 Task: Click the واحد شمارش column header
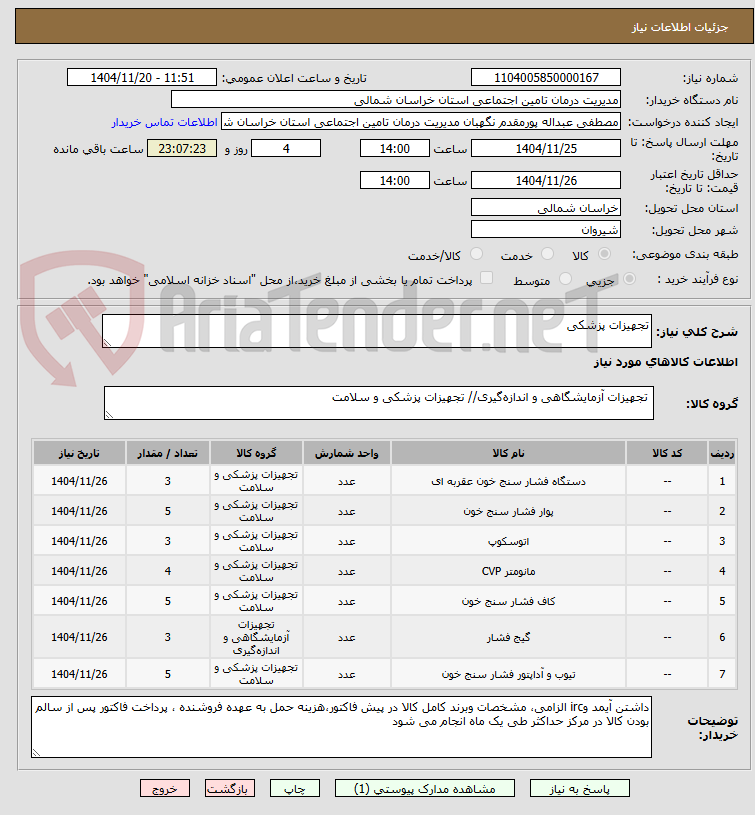coord(347,453)
